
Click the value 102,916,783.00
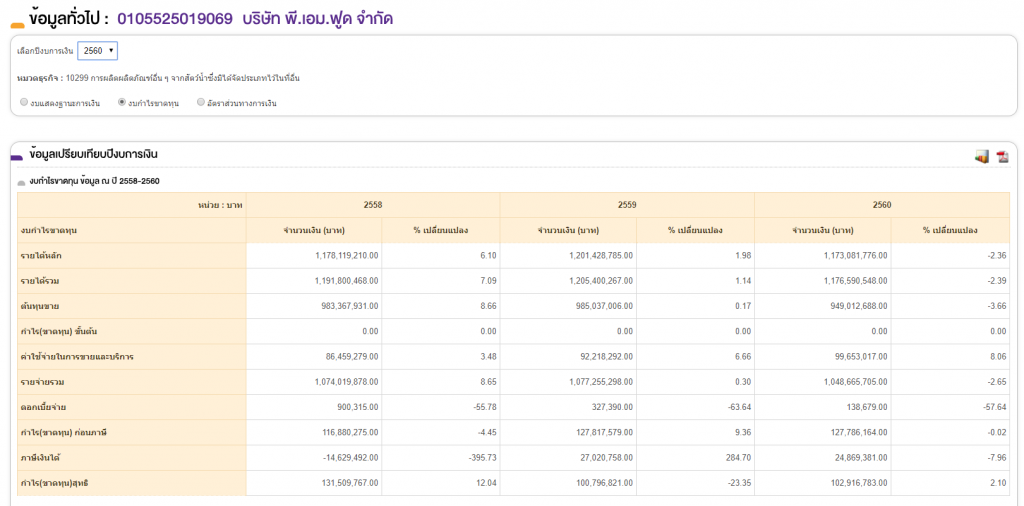click(859, 483)
